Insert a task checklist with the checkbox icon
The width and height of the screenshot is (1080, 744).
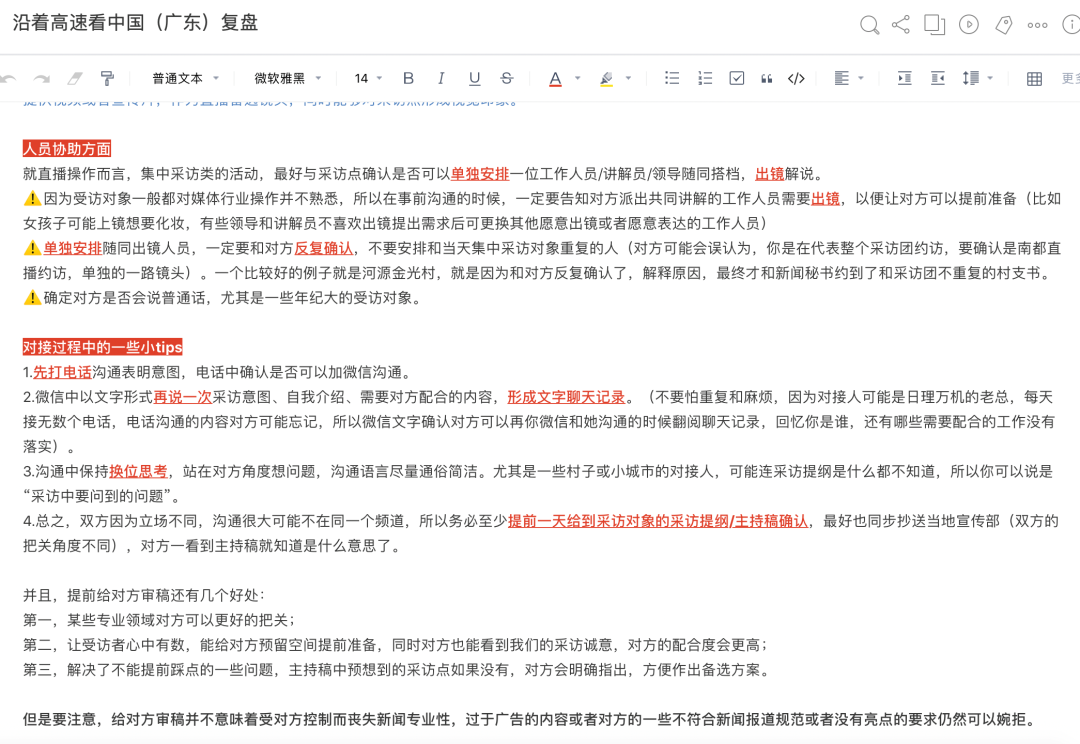pos(737,78)
